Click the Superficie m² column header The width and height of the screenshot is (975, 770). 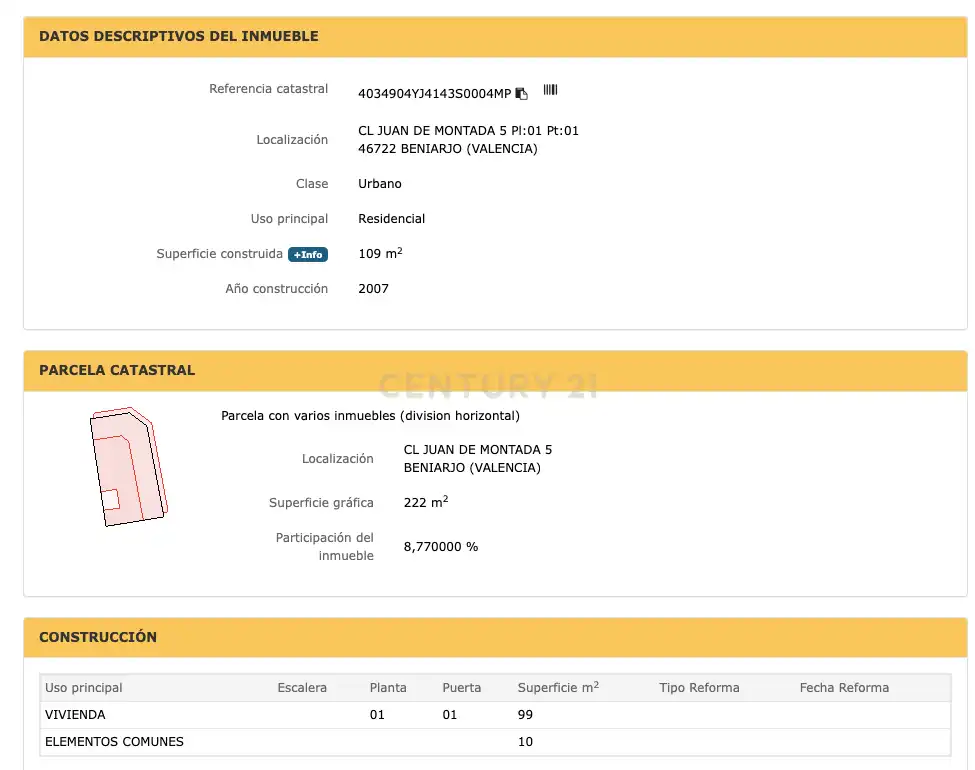pyautogui.click(x=558, y=687)
